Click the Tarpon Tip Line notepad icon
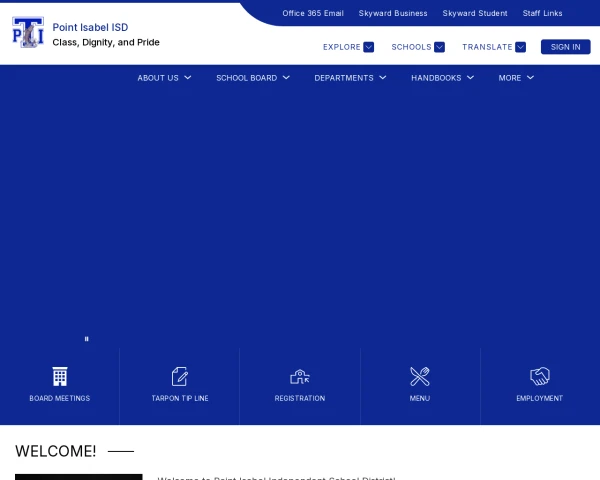The width and height of the screenshot is (600, 480). pyautogui.click(x=179, y=376)
